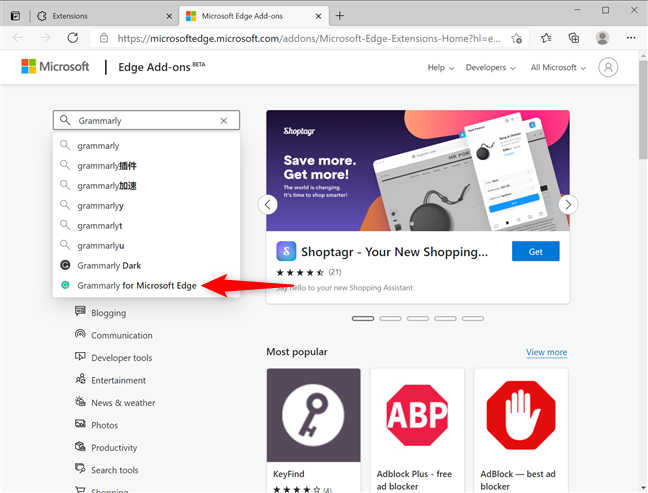Select the Search tools category icon
This screenshot has width=648, height=493.
click(80, 468)
